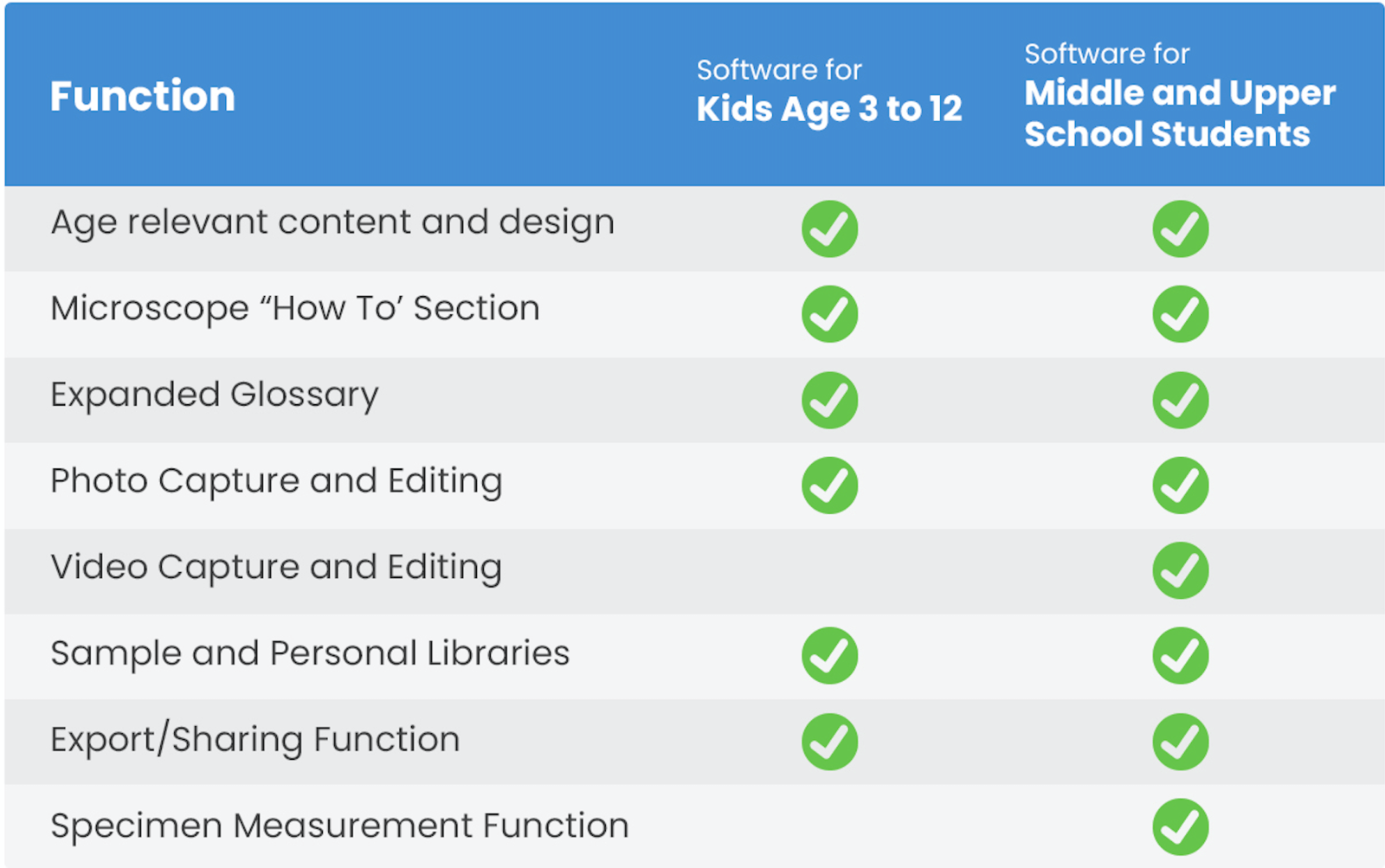Click Middle and Upper checkmark for Expanded Glossary

[x=1180, y=400]
